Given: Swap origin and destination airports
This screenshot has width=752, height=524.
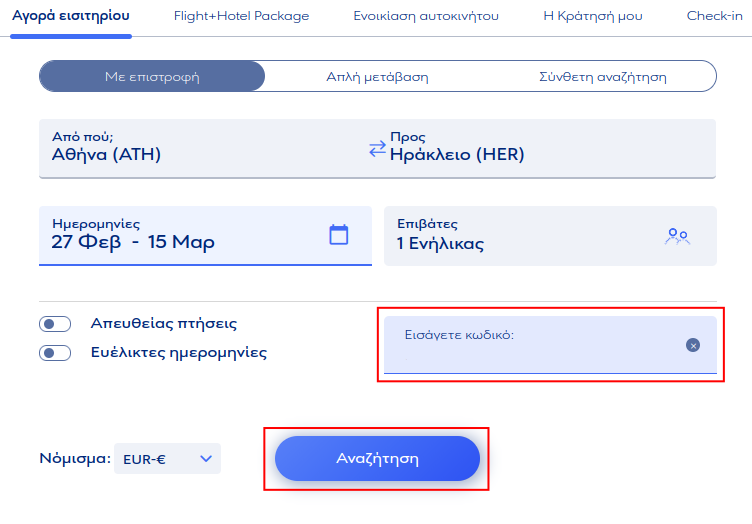Looking at the screenshot, I should click(377, 148).
